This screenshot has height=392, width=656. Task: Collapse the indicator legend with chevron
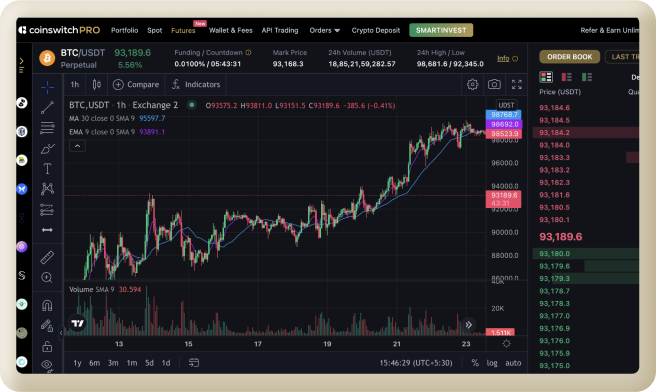coord(77,146)
